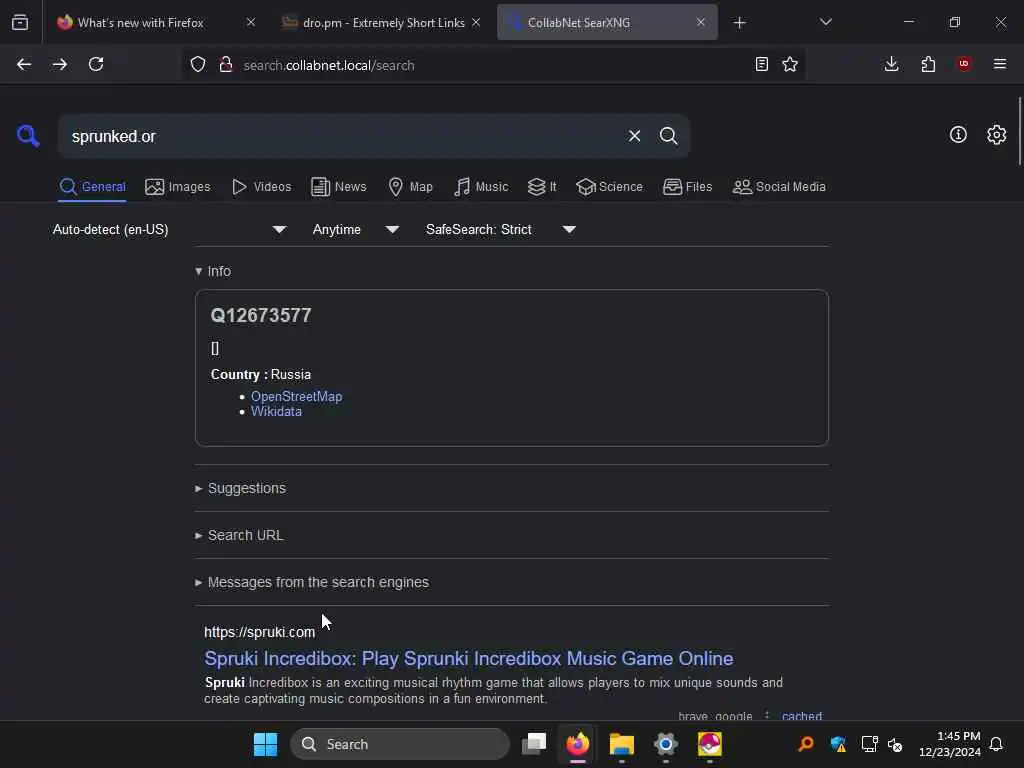Screen dimensions: 1024x768
Task: Open the Settings gear taskbar app
Action: pos(665,744)
